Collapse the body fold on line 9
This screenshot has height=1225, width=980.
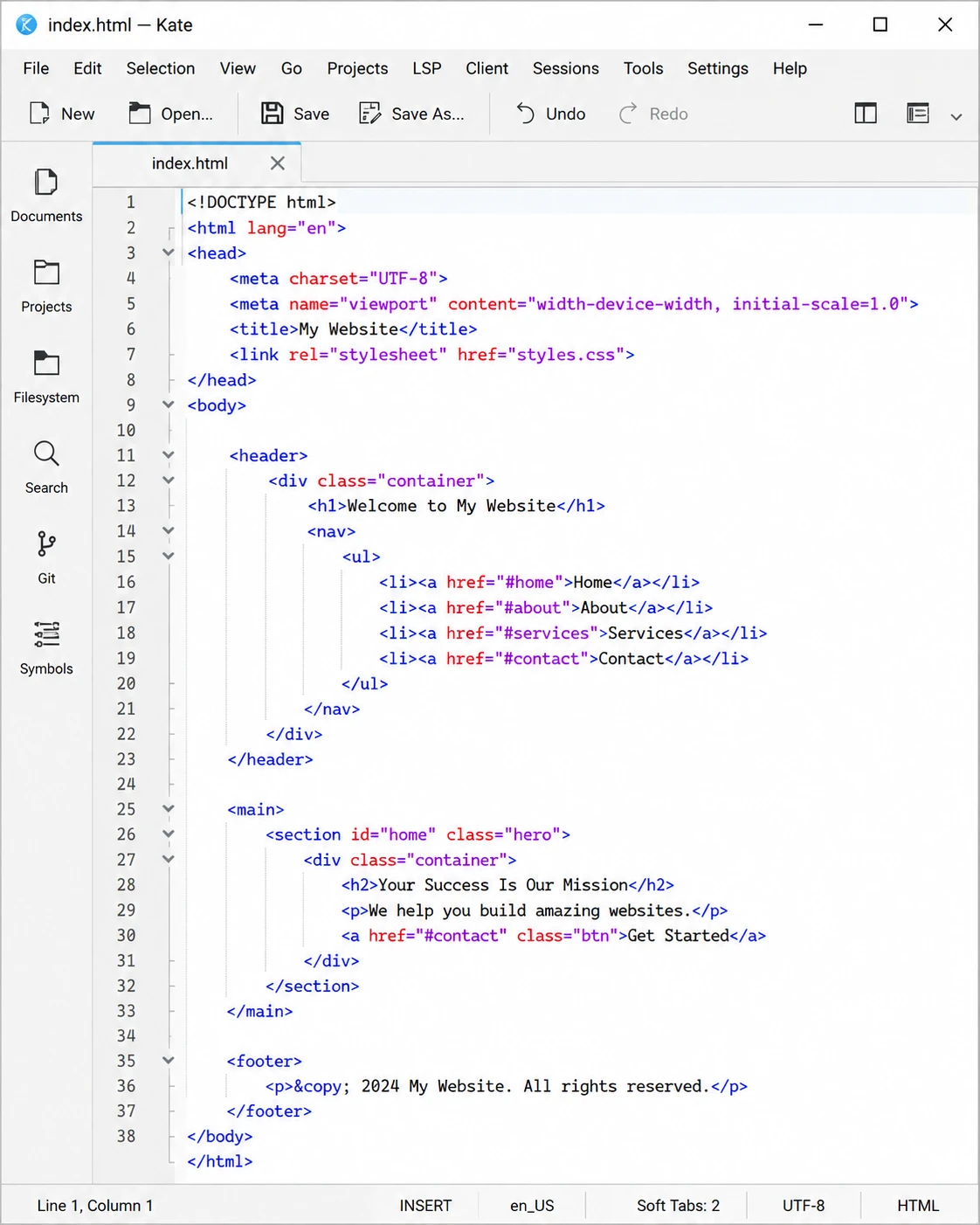169,405
